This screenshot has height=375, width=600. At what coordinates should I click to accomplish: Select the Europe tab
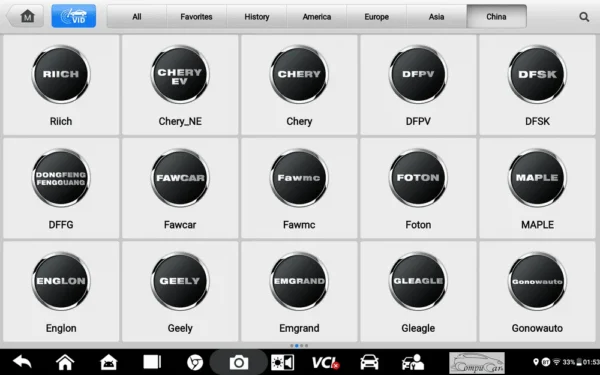(377, 17)
